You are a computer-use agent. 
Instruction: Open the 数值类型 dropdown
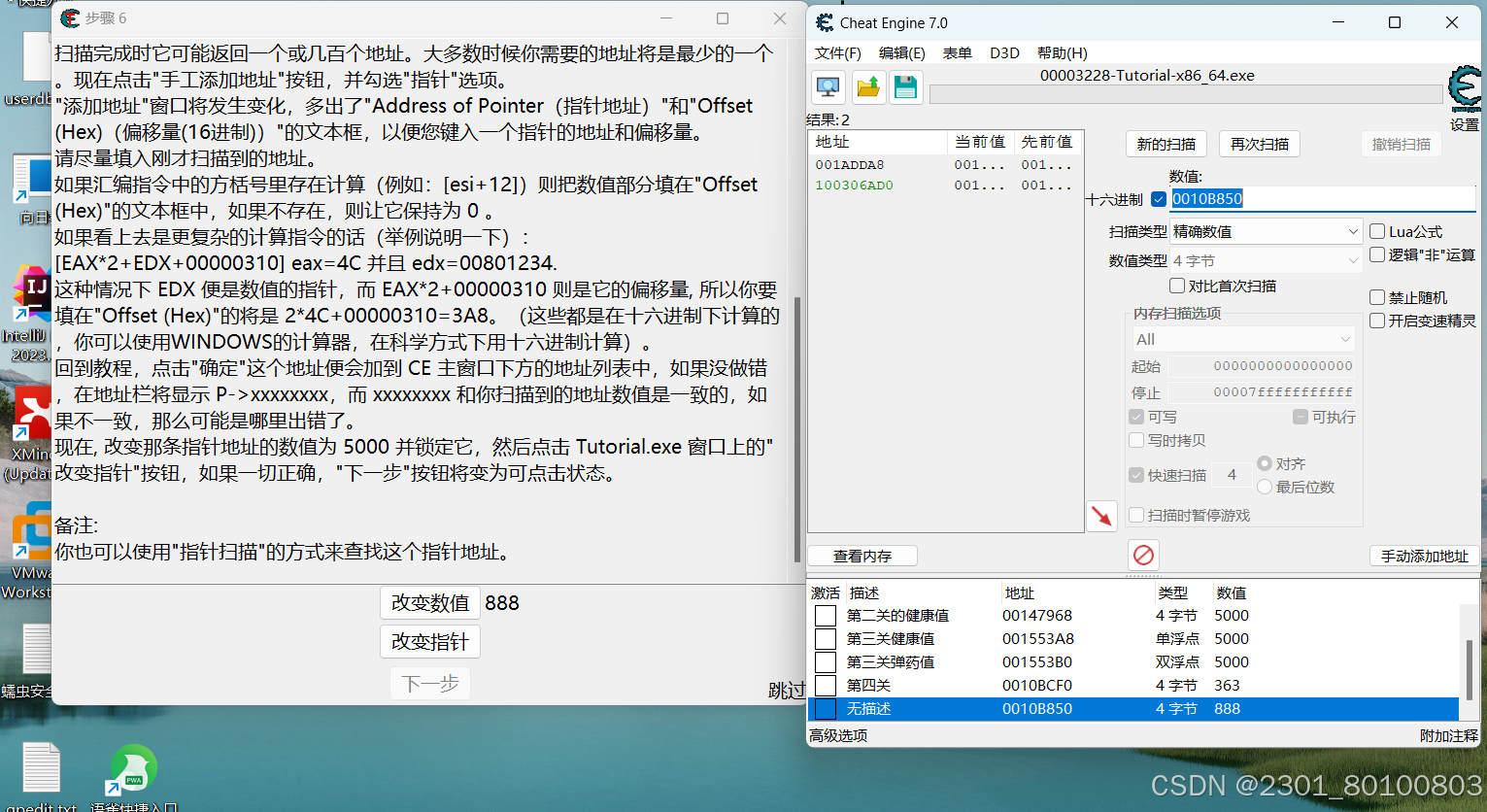(x=1267, y=260)
